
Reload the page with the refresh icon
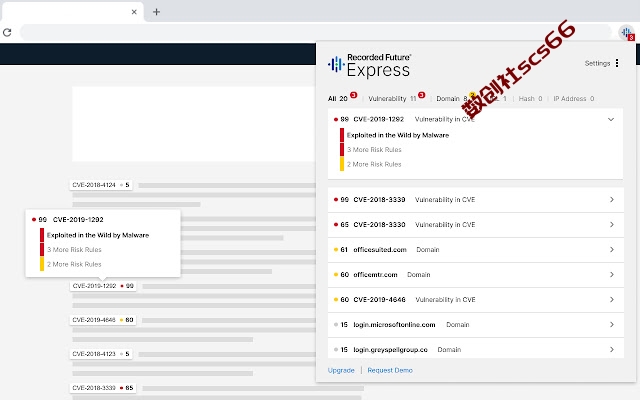(7, 32)
